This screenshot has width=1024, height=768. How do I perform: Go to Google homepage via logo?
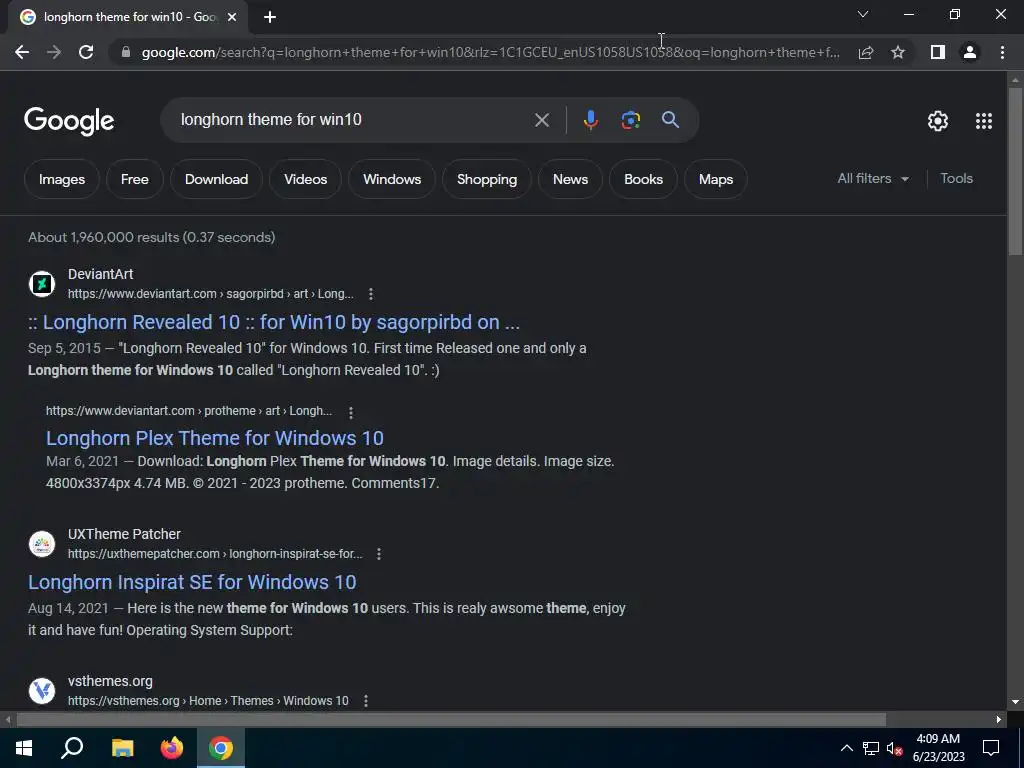coord(69,121)
